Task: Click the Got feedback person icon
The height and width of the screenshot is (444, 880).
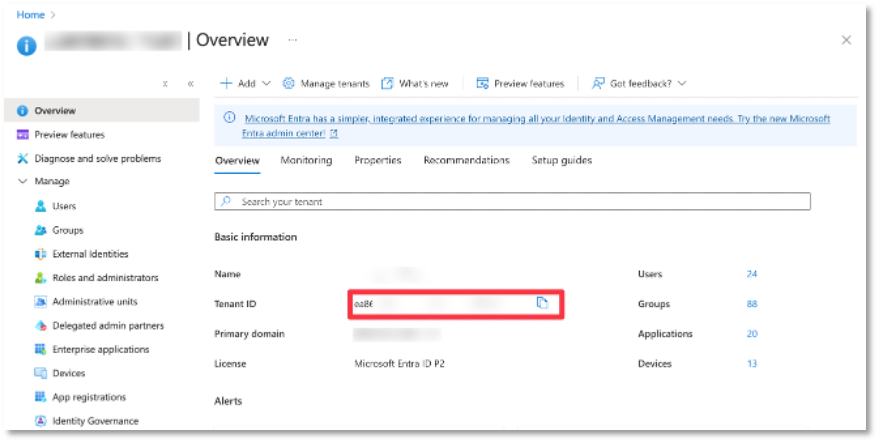Action: click(598, 84)
